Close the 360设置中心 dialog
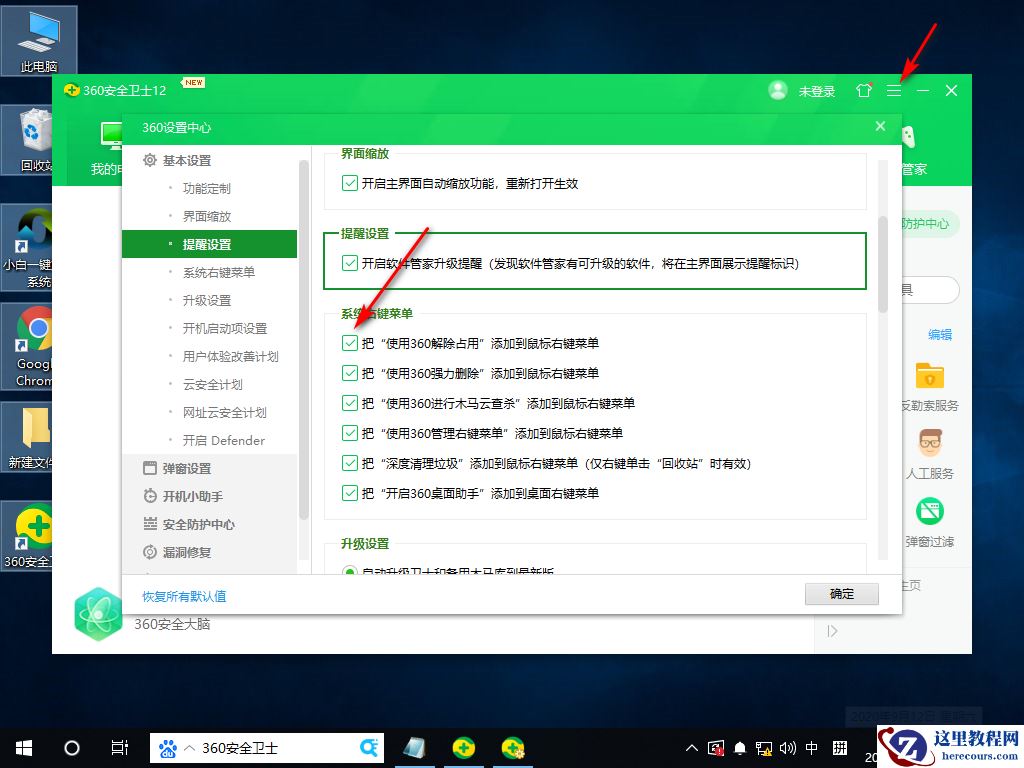This screenshot has width=1024, height=768. point(880,126)
